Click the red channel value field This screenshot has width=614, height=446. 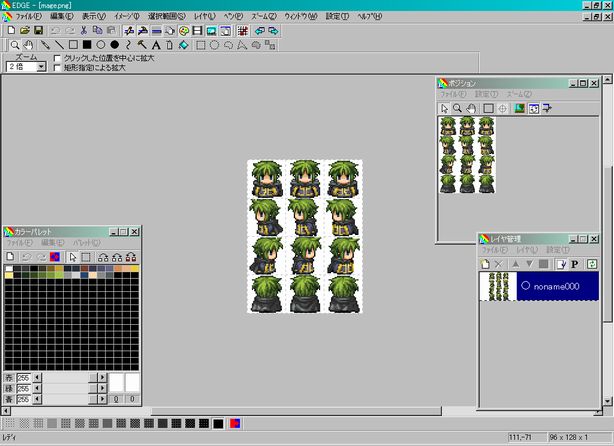(23, 377)
